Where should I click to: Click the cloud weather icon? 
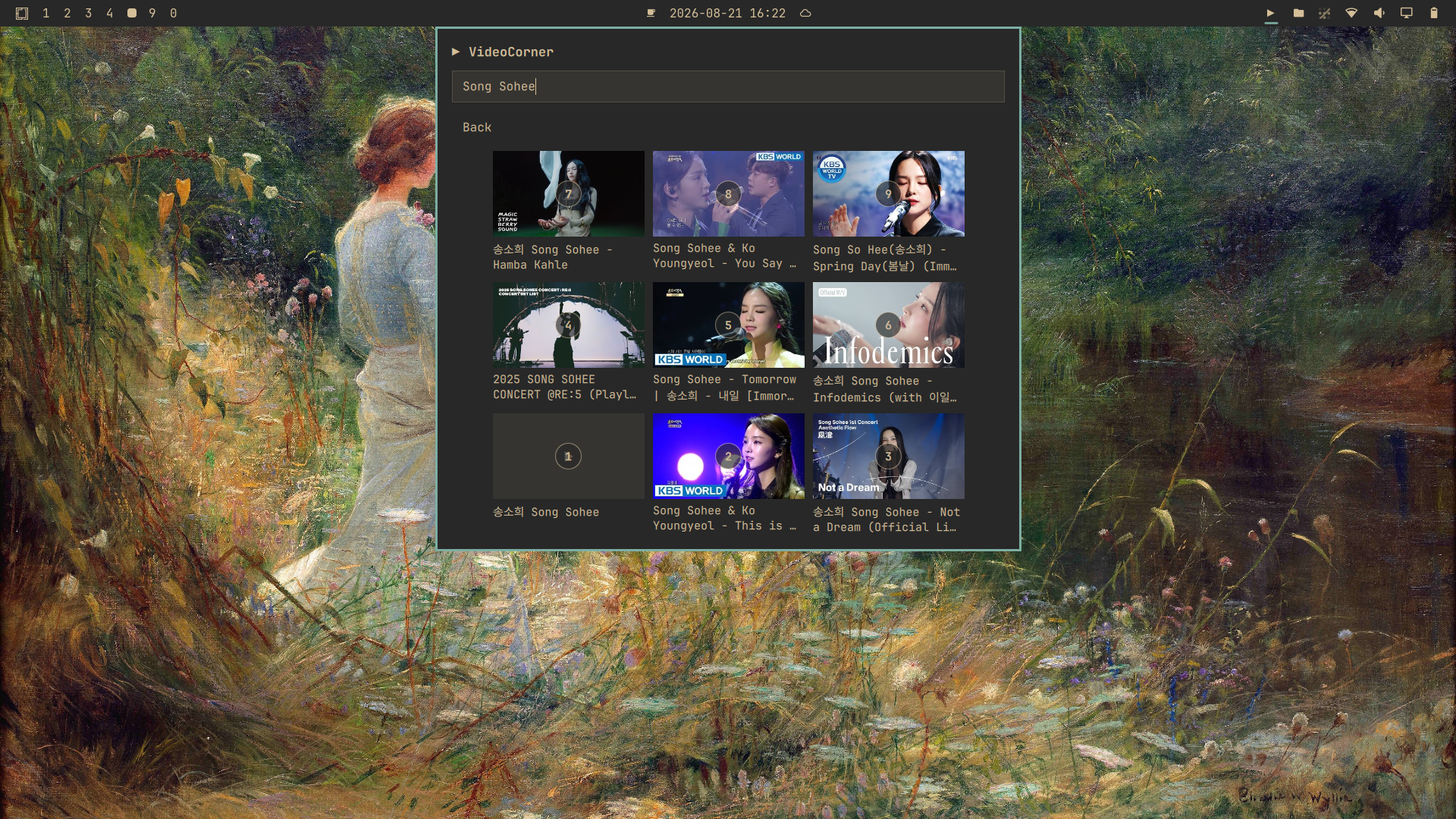click(x=805, y=13)
